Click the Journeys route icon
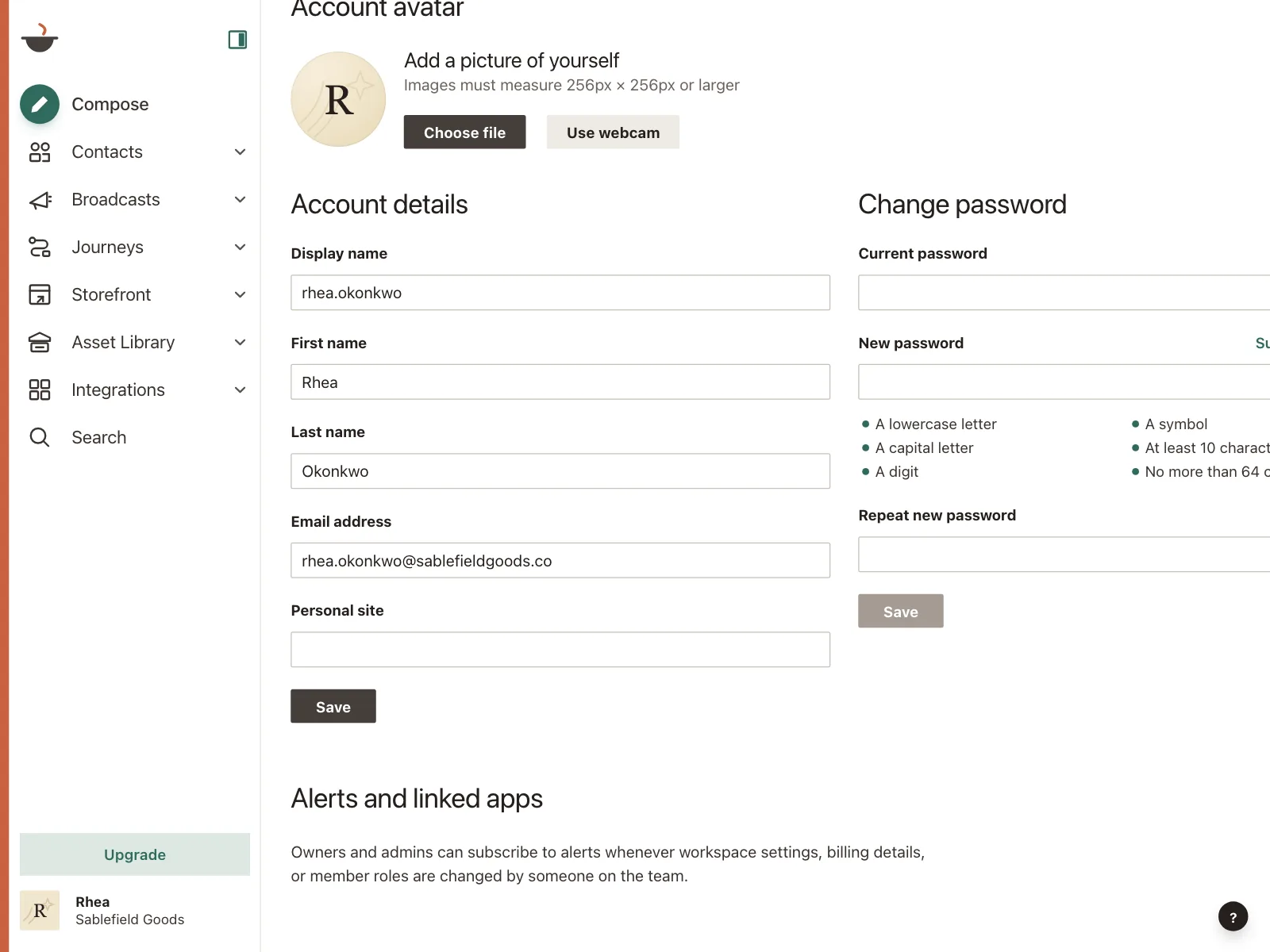This screenshot has width=1270, height=952. click(x=40, y=247)
